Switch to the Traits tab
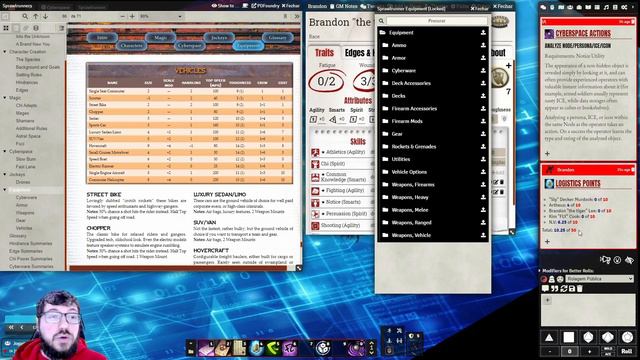The image size is (640, 360). pos(324,53)
